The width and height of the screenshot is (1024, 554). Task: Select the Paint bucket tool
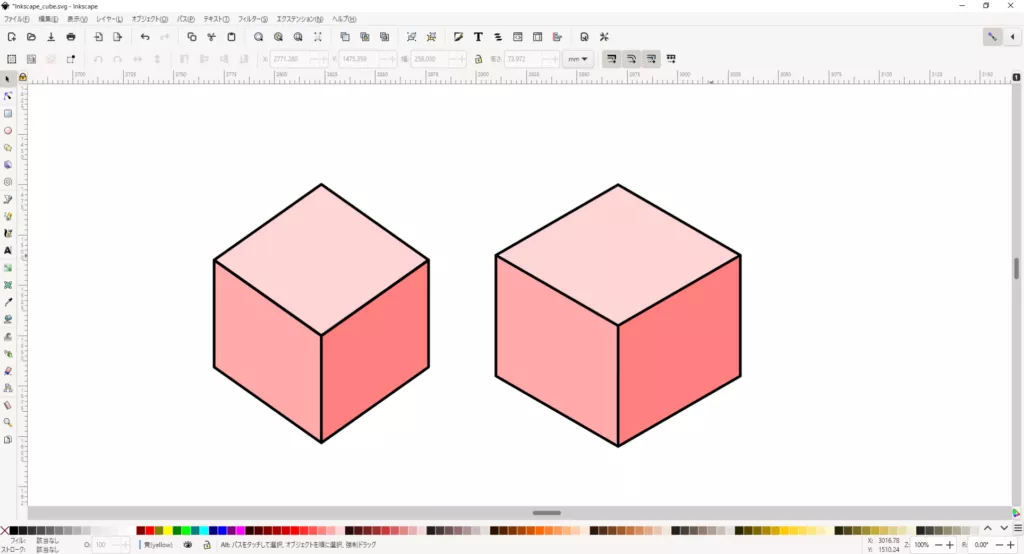tap(8, 319)
